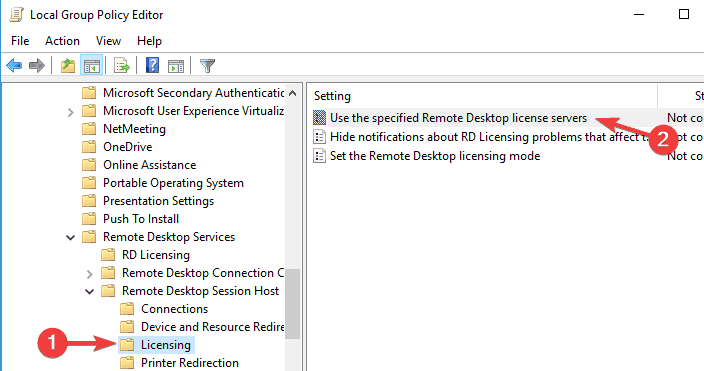The image size is (704, 371).
Task: Expand Microsoft User Experience Virtualization node
Action: (70, 112)
